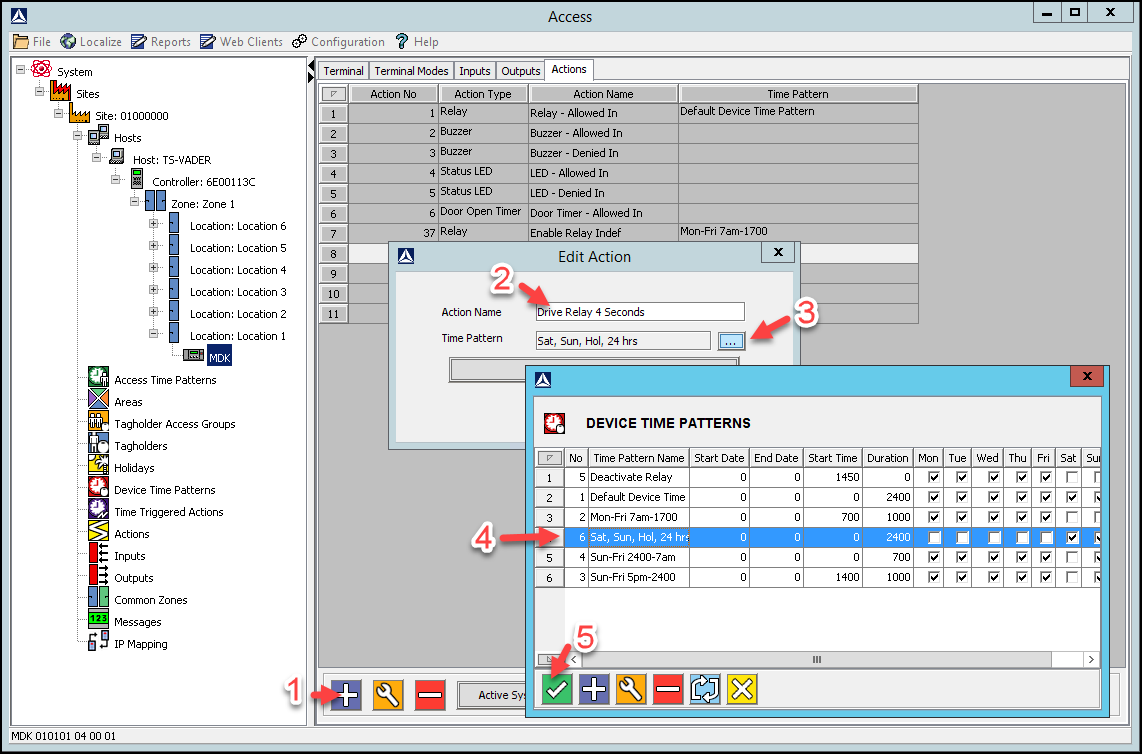1142x754 pixels.
Task: Switch to the Terminal Modes tab
Action: 411,71
